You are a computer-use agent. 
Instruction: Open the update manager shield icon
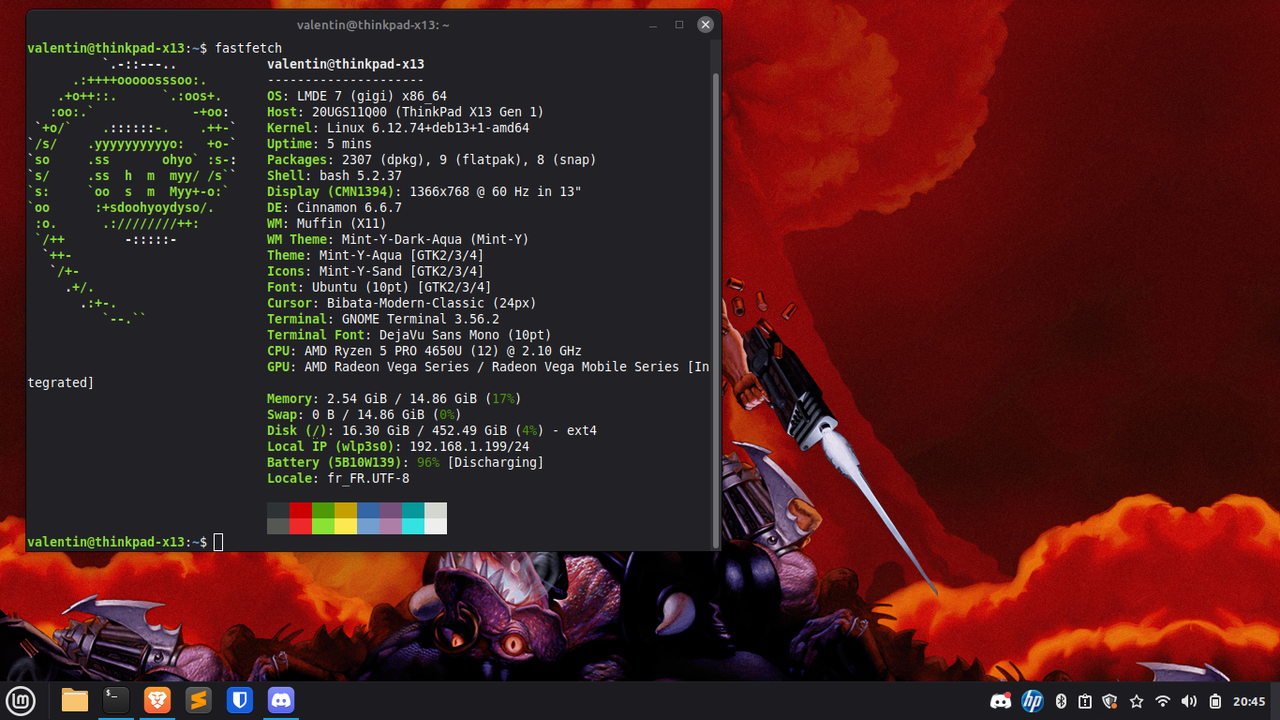tap(1110, 701)
